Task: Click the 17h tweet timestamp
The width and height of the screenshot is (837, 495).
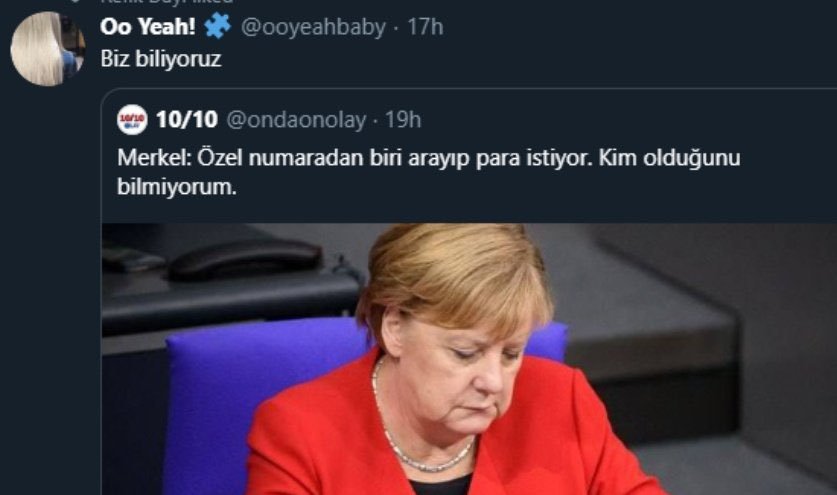Action: pos(424,27)
